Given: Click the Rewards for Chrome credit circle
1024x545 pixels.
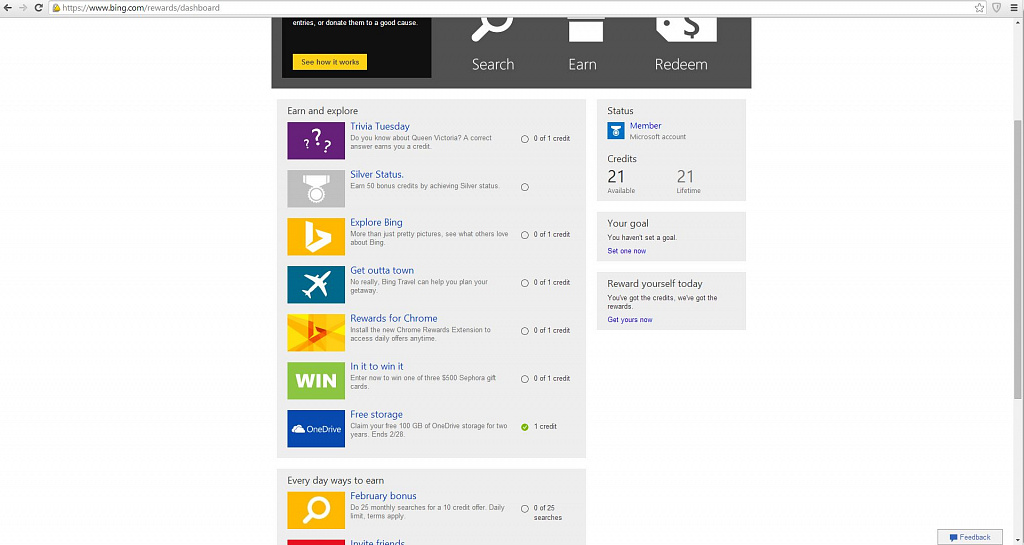Looking at the screenshot, I should point(524,331).
